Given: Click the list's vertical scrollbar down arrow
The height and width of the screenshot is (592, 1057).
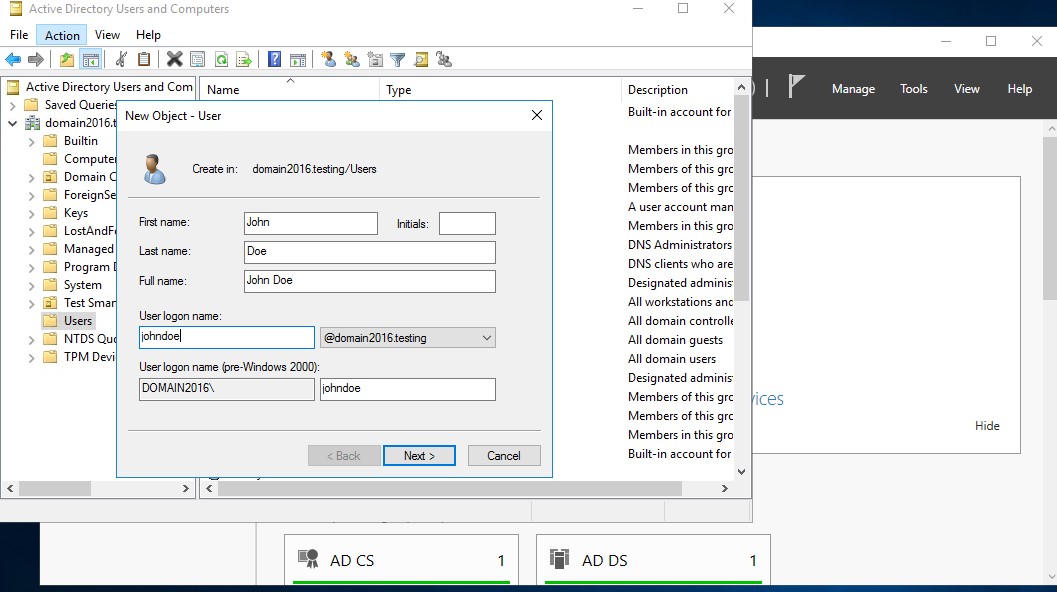Looking at the screenshot, I should pos(742,472).
